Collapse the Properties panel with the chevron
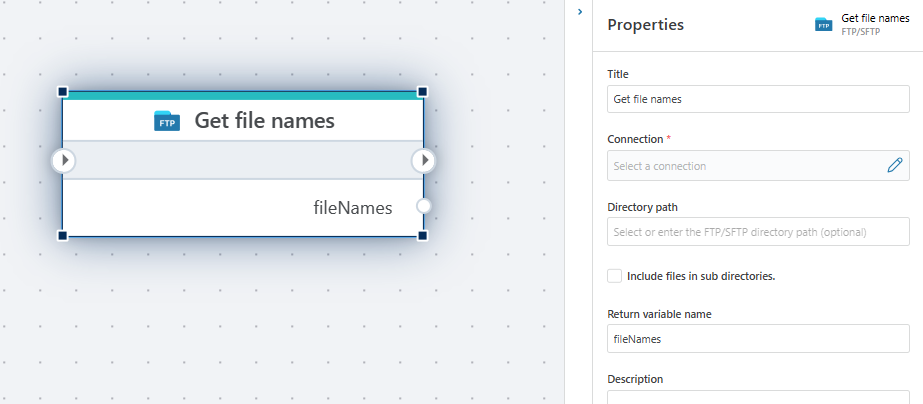923x404 pixels. point(580,11)
